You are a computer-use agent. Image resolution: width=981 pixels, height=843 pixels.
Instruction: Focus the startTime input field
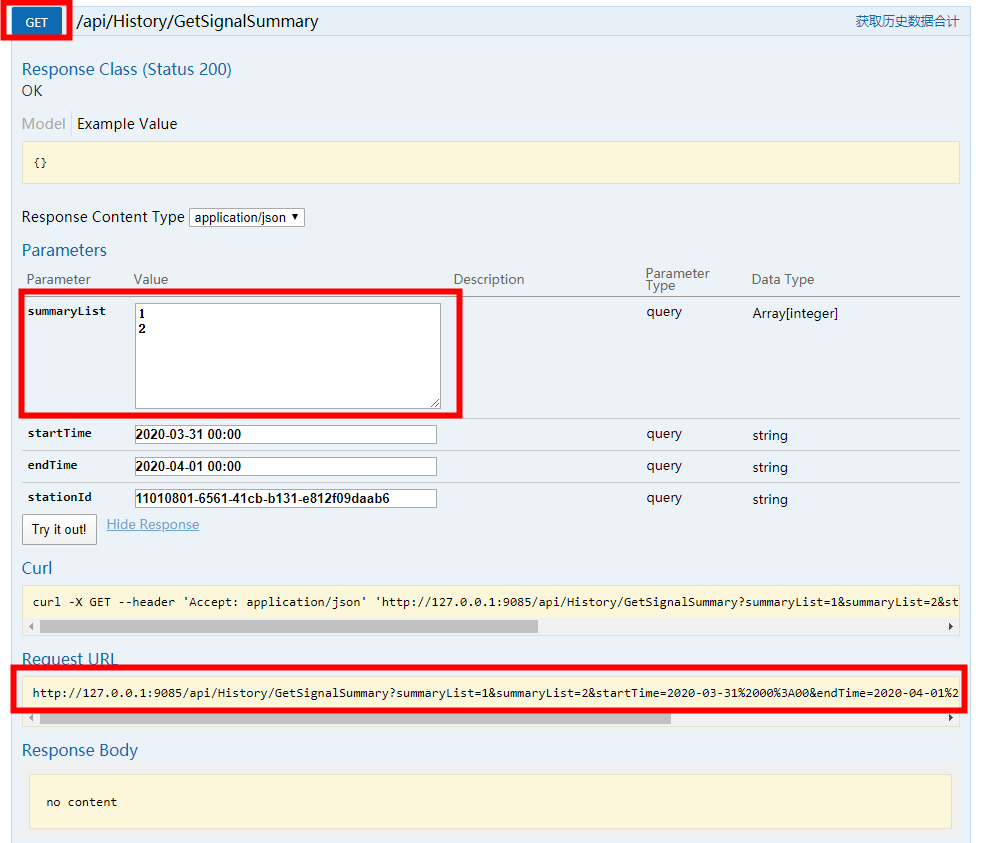285,434
